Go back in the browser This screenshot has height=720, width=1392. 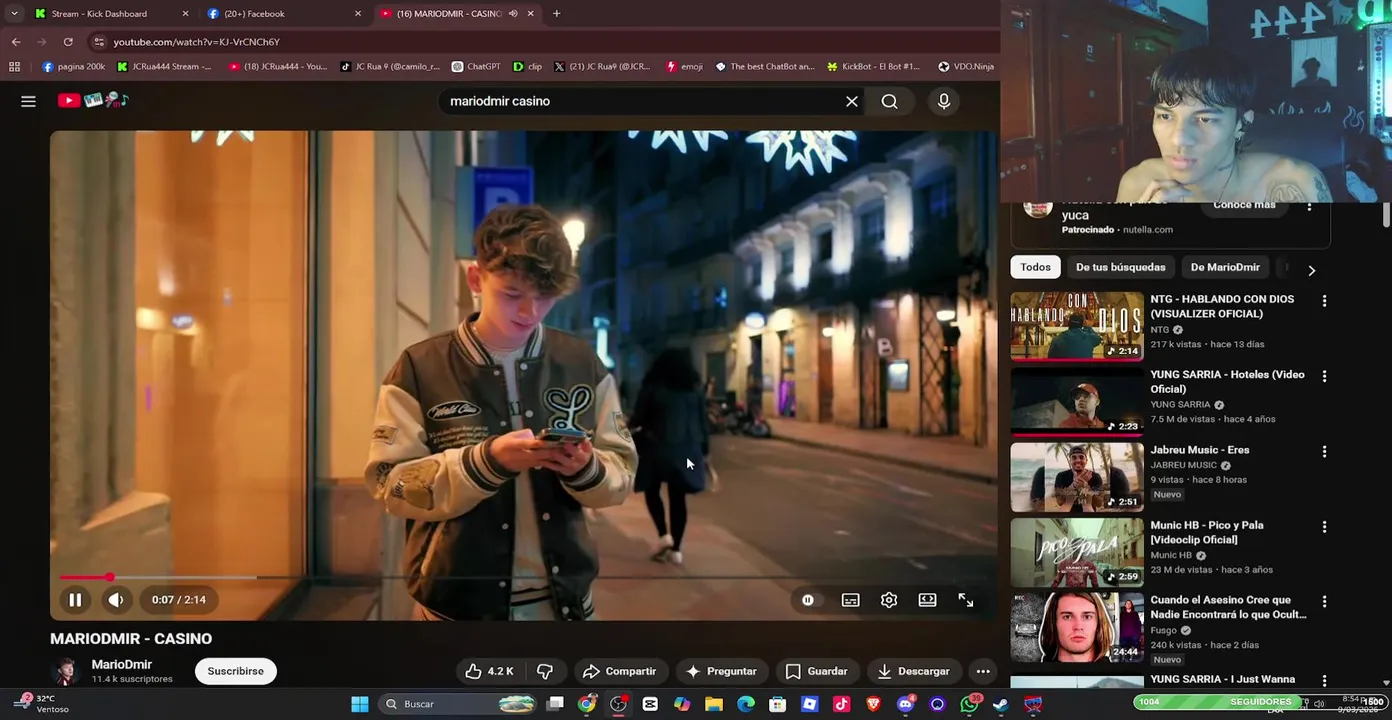[16, 42]
